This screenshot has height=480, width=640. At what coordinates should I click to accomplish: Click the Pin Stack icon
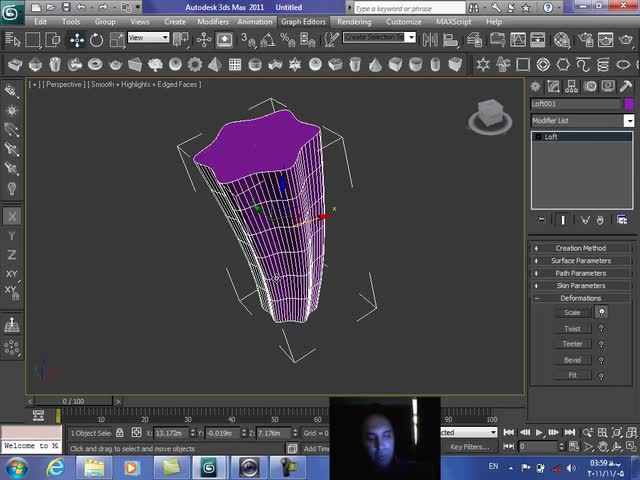541,220
